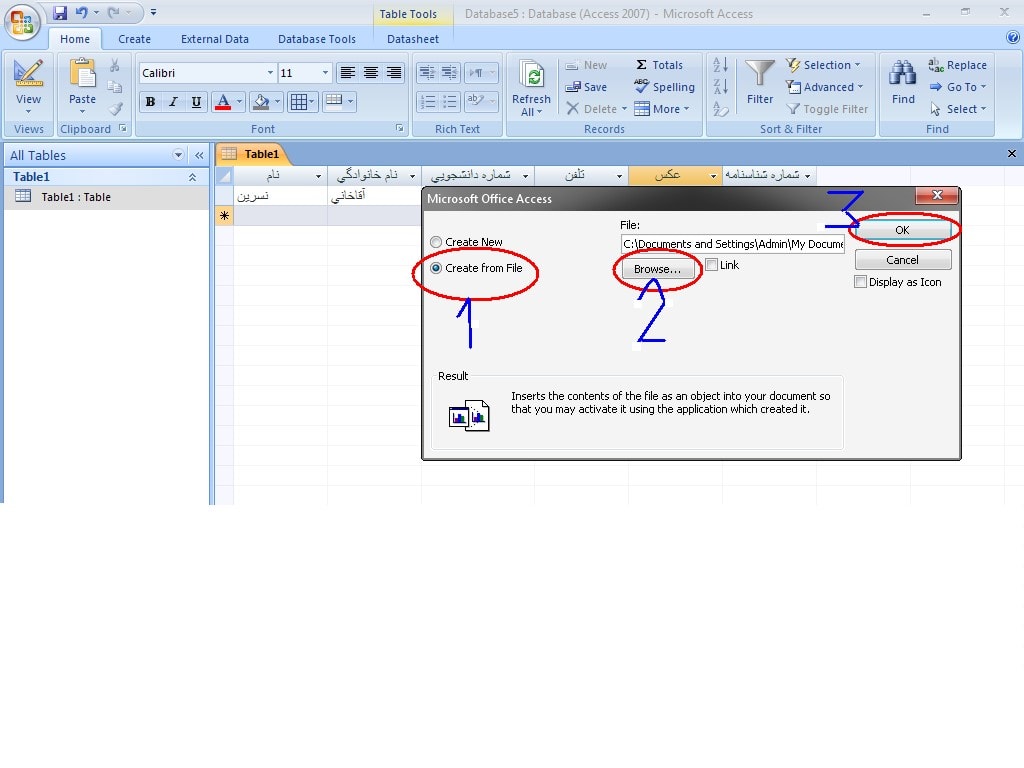The image size is (1024, 768).
Task: Align text left in Font group
Action: (x=347, y=72)
